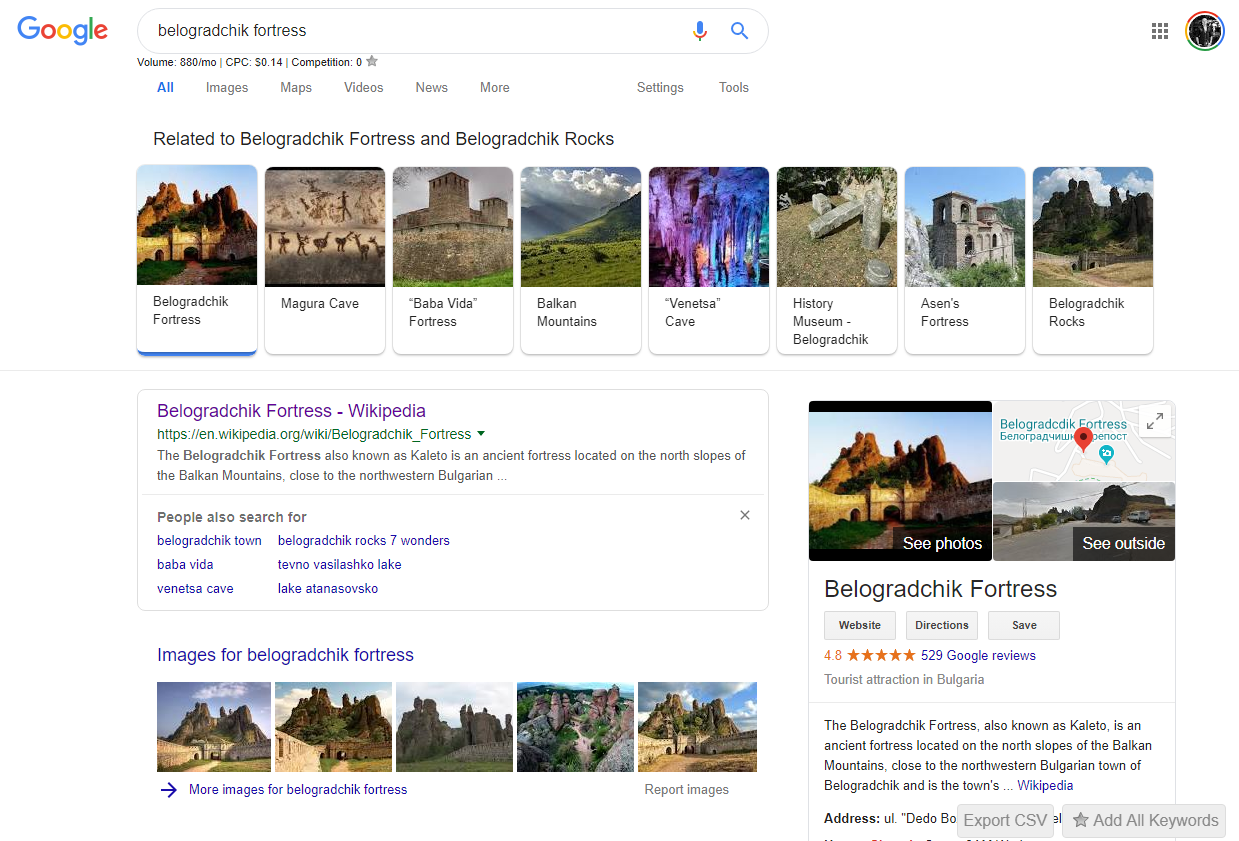This screenshot has width=1239, height=841.
Task: Open the Wikipedia URL dropdown arrow
Action: pos(481,434)
